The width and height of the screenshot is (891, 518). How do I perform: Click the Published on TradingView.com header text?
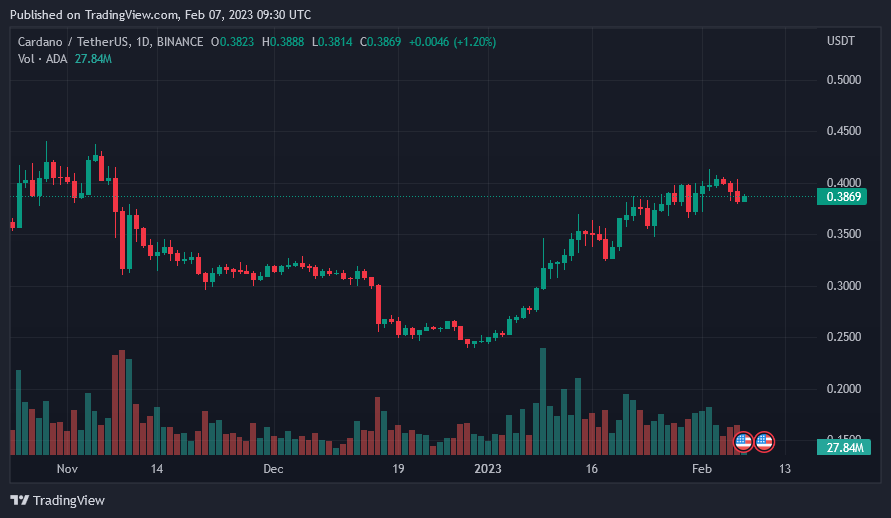(160, 15)
